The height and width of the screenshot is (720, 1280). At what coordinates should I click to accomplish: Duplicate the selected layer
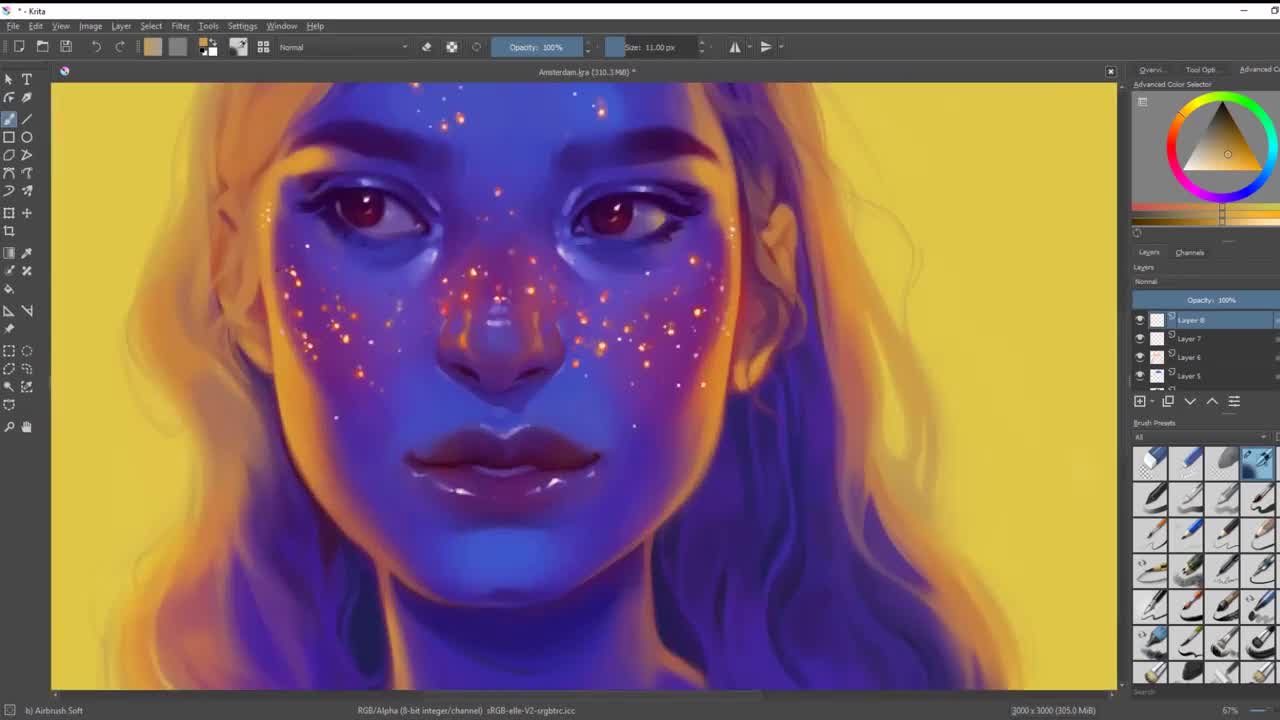click(1168, 401)
